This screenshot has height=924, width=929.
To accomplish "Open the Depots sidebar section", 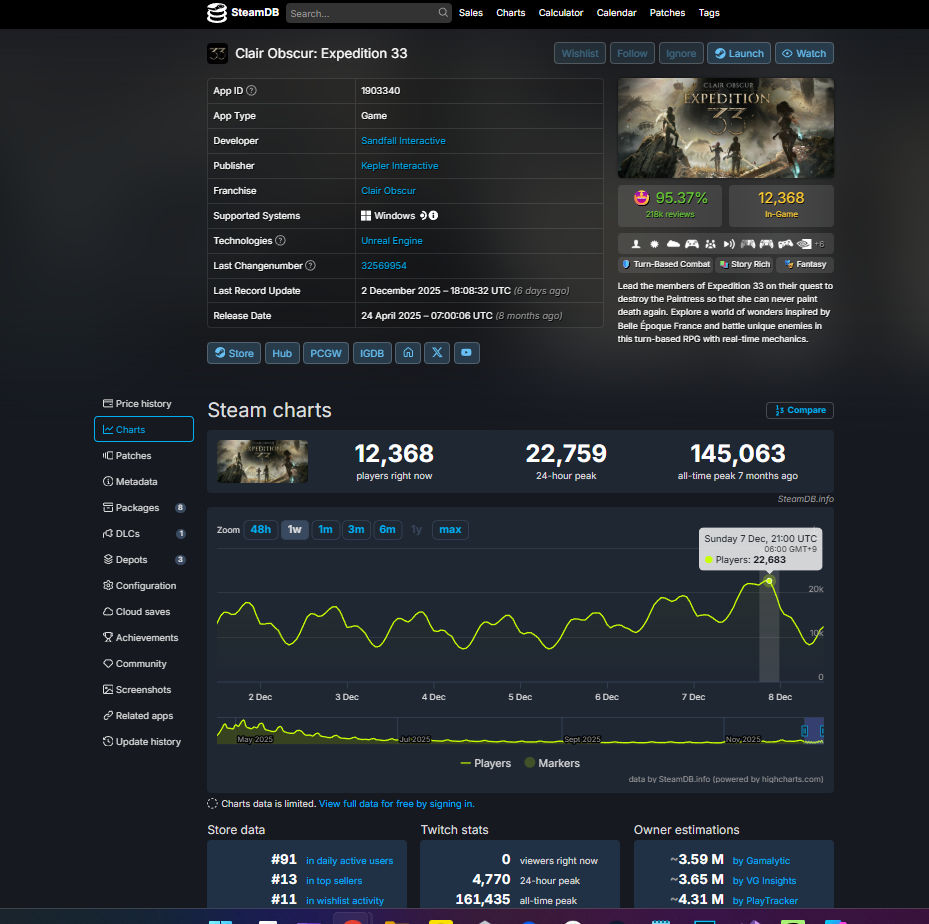I will click(144, 560).
